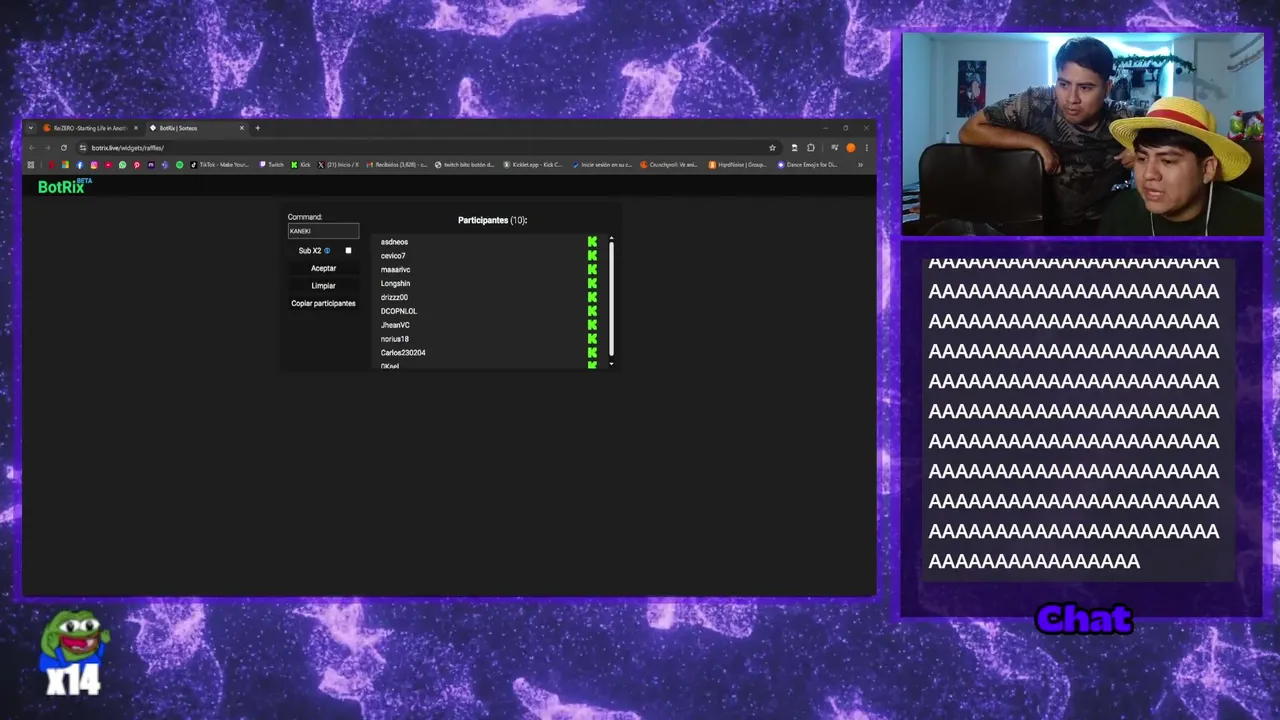Click the browser forward arrow
This screenshot has width=1280, height=720.
(x=48, y=148)
